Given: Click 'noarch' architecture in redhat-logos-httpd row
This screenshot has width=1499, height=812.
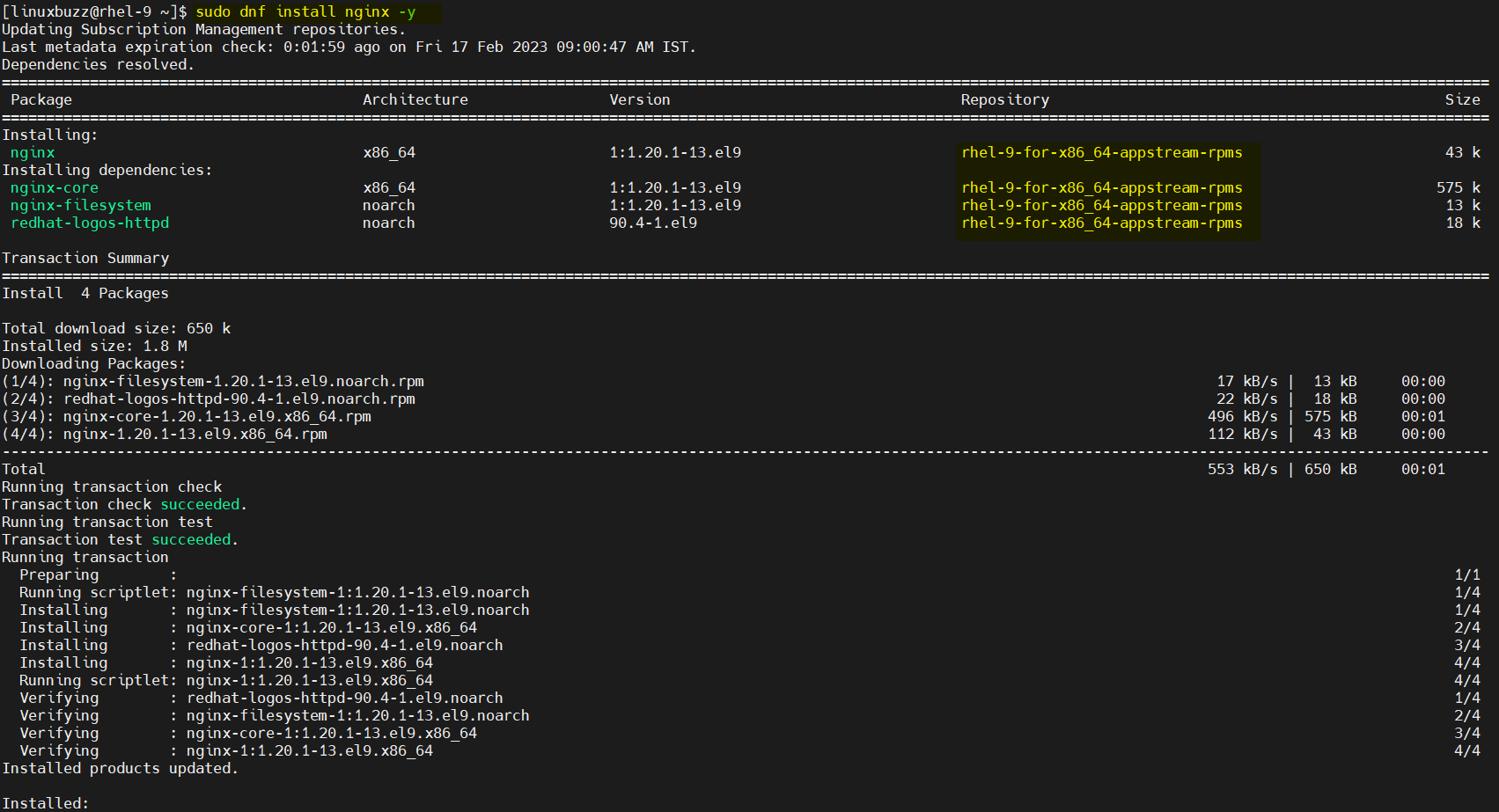Looking at the screenshot, I should 389,223.
